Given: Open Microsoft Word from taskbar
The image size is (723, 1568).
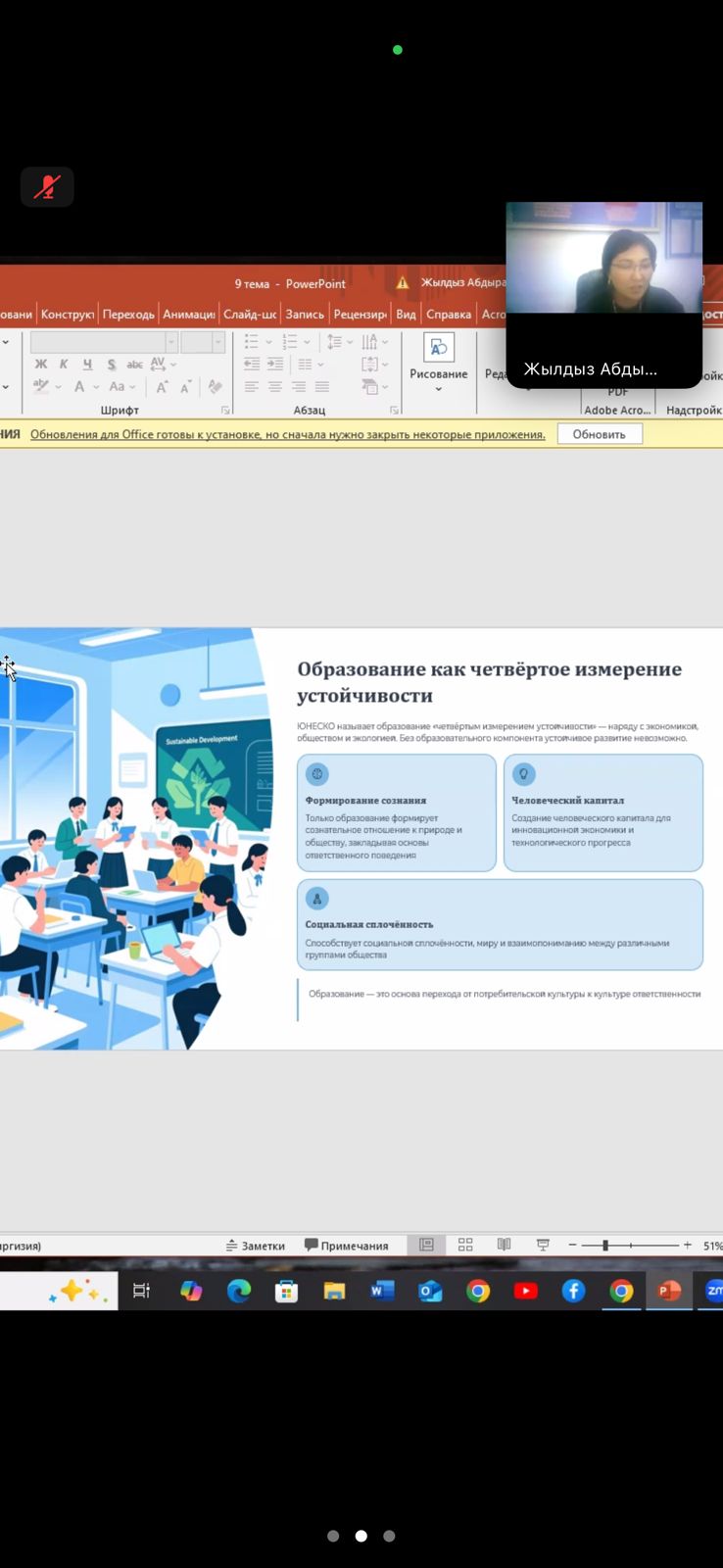Looking at the screenshot, I should [382, 1291].
